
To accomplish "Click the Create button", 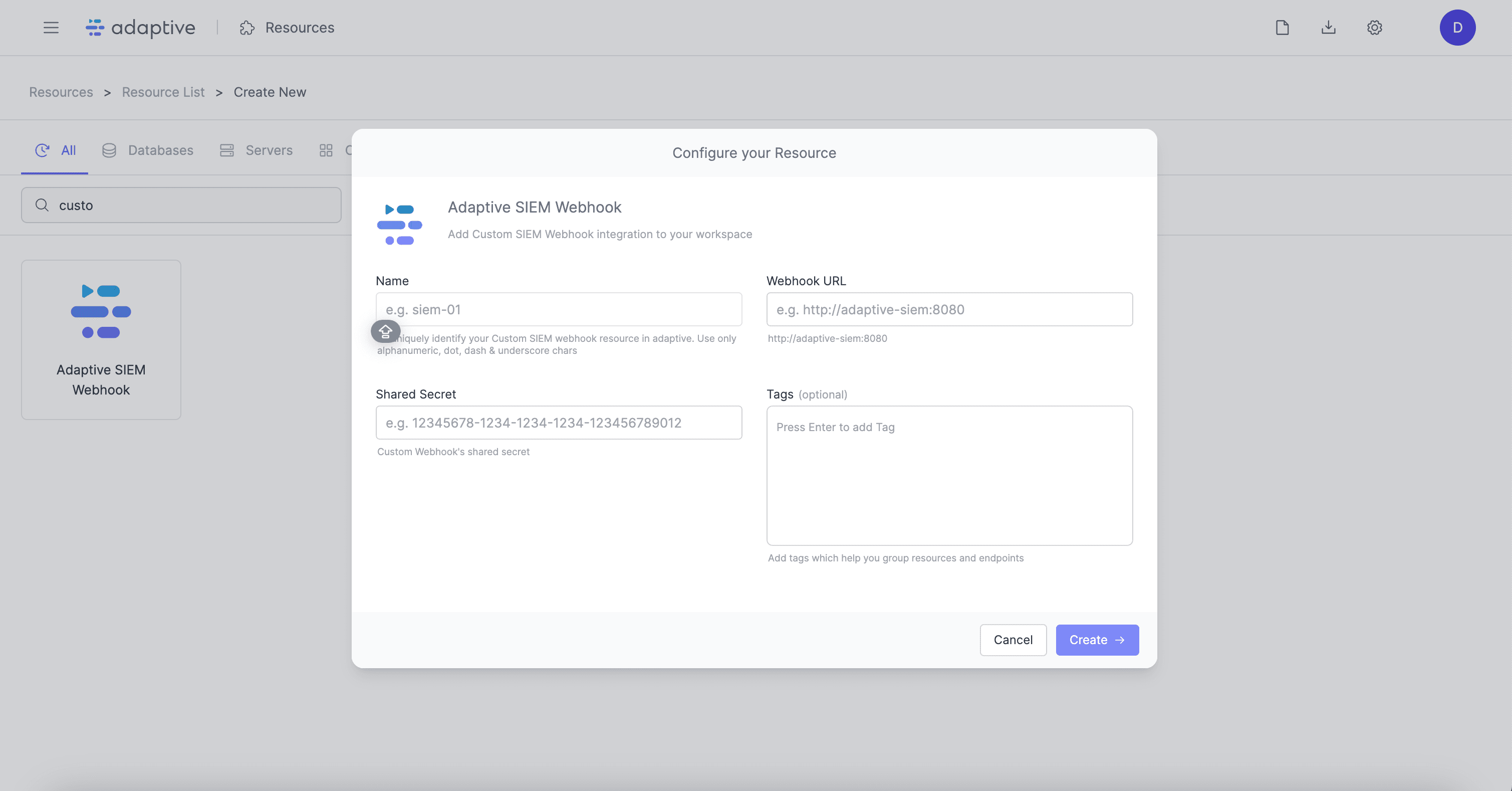I will 1097,640.
